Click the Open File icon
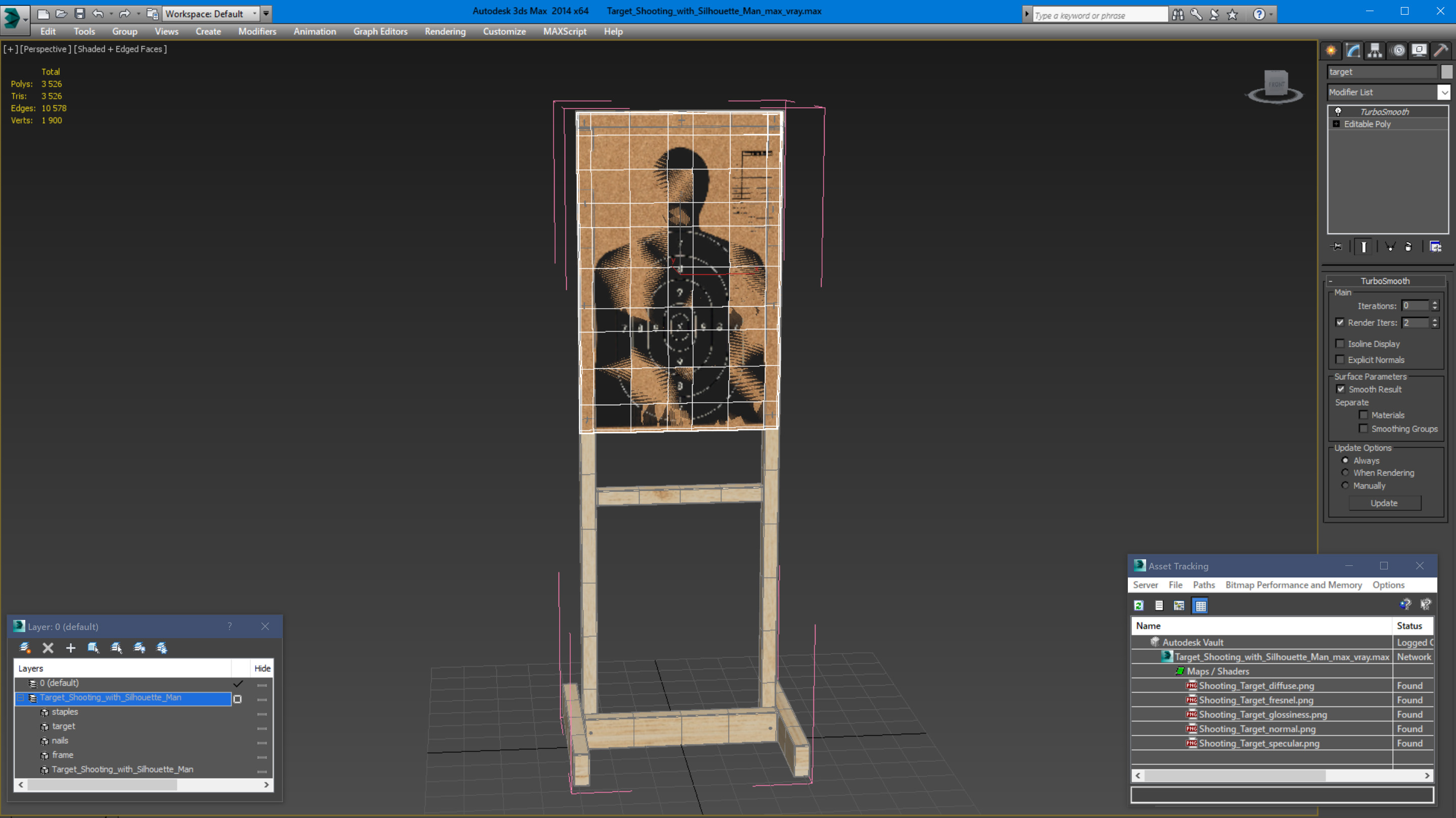1456x818 pixels. [x=61, y=14]
